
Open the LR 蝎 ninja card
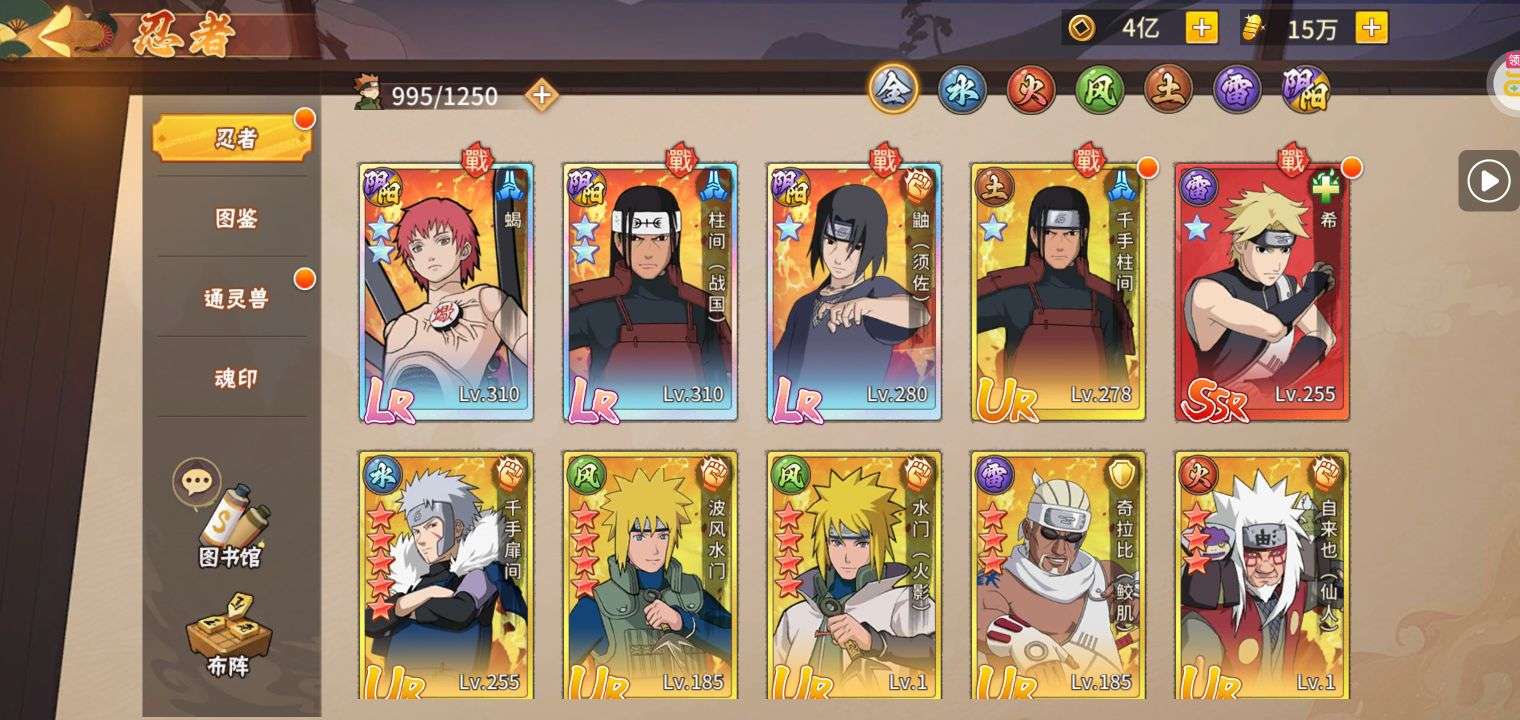[446, 291]
